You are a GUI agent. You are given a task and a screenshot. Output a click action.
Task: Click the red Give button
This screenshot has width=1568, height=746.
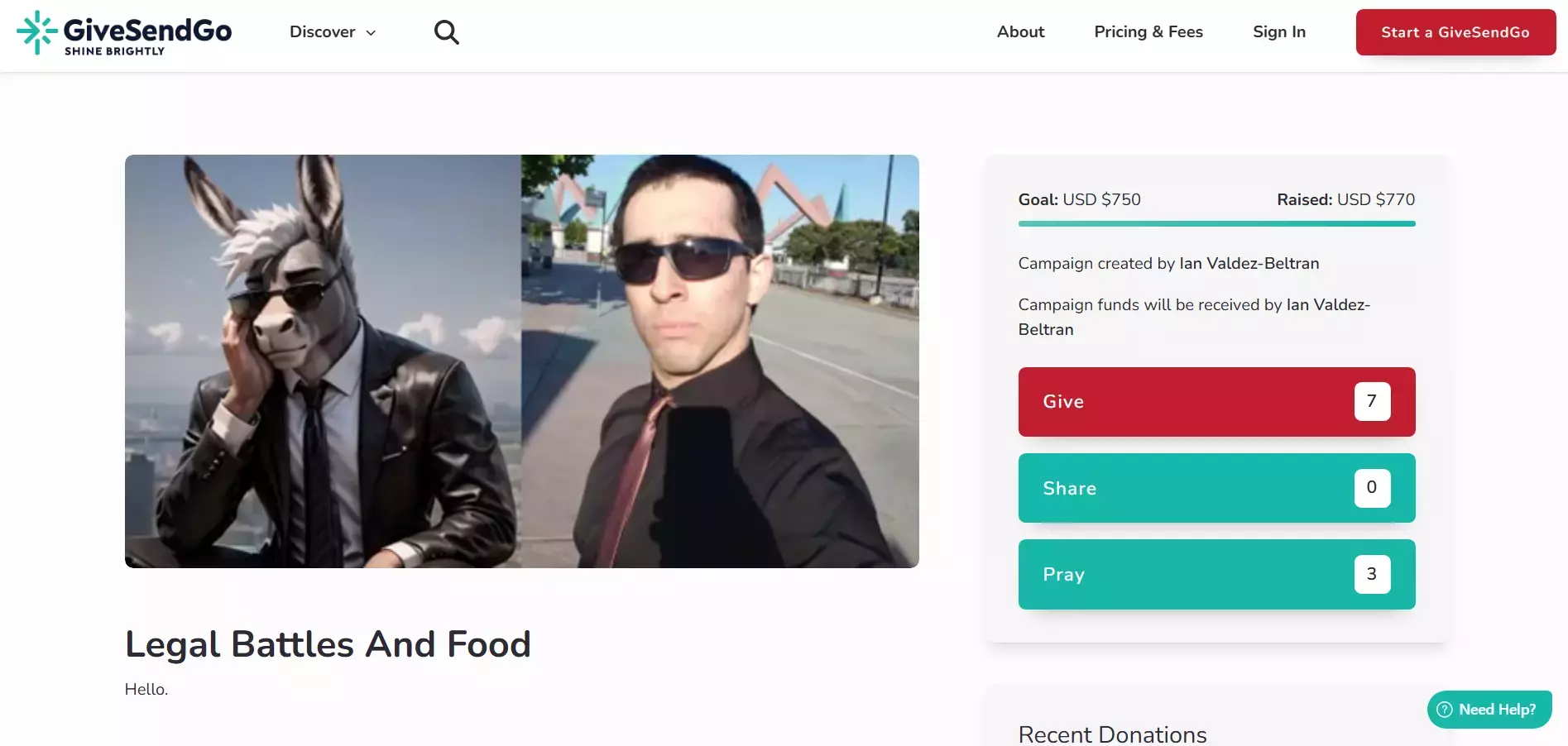[x=1216, y=402]
